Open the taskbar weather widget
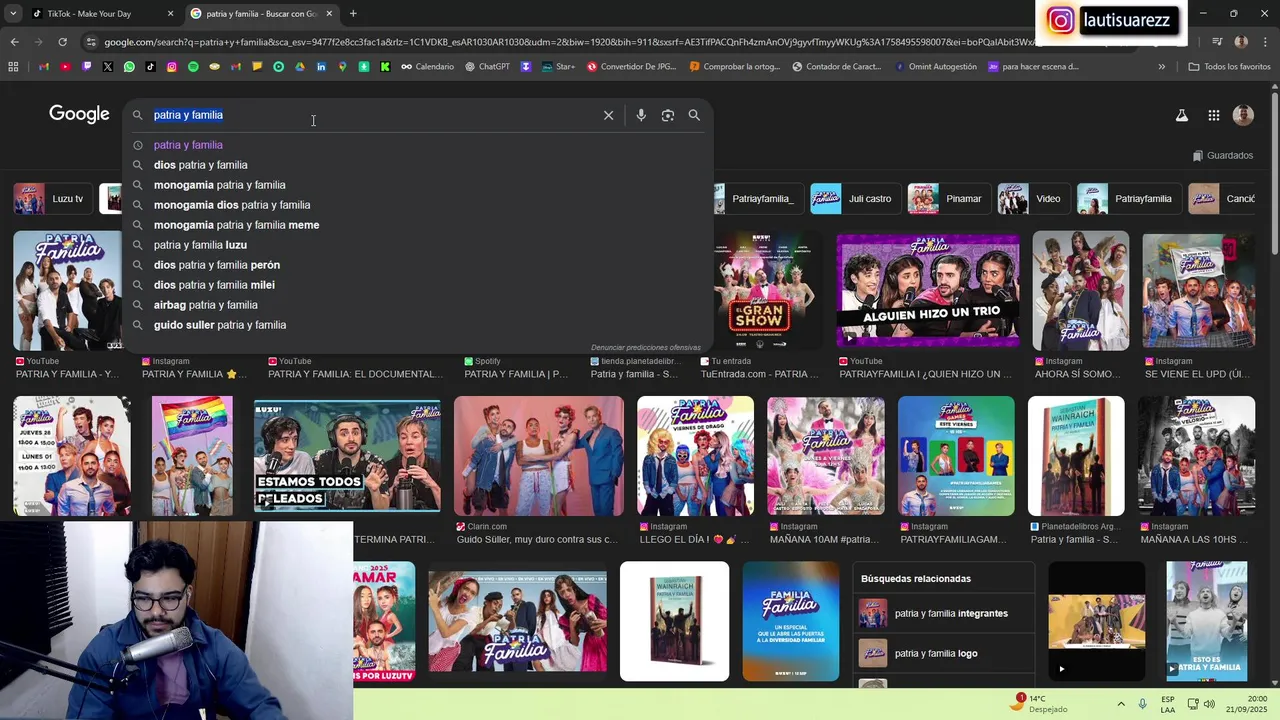The width and height of the screenshot is (1280, 720). [1040, 704]
